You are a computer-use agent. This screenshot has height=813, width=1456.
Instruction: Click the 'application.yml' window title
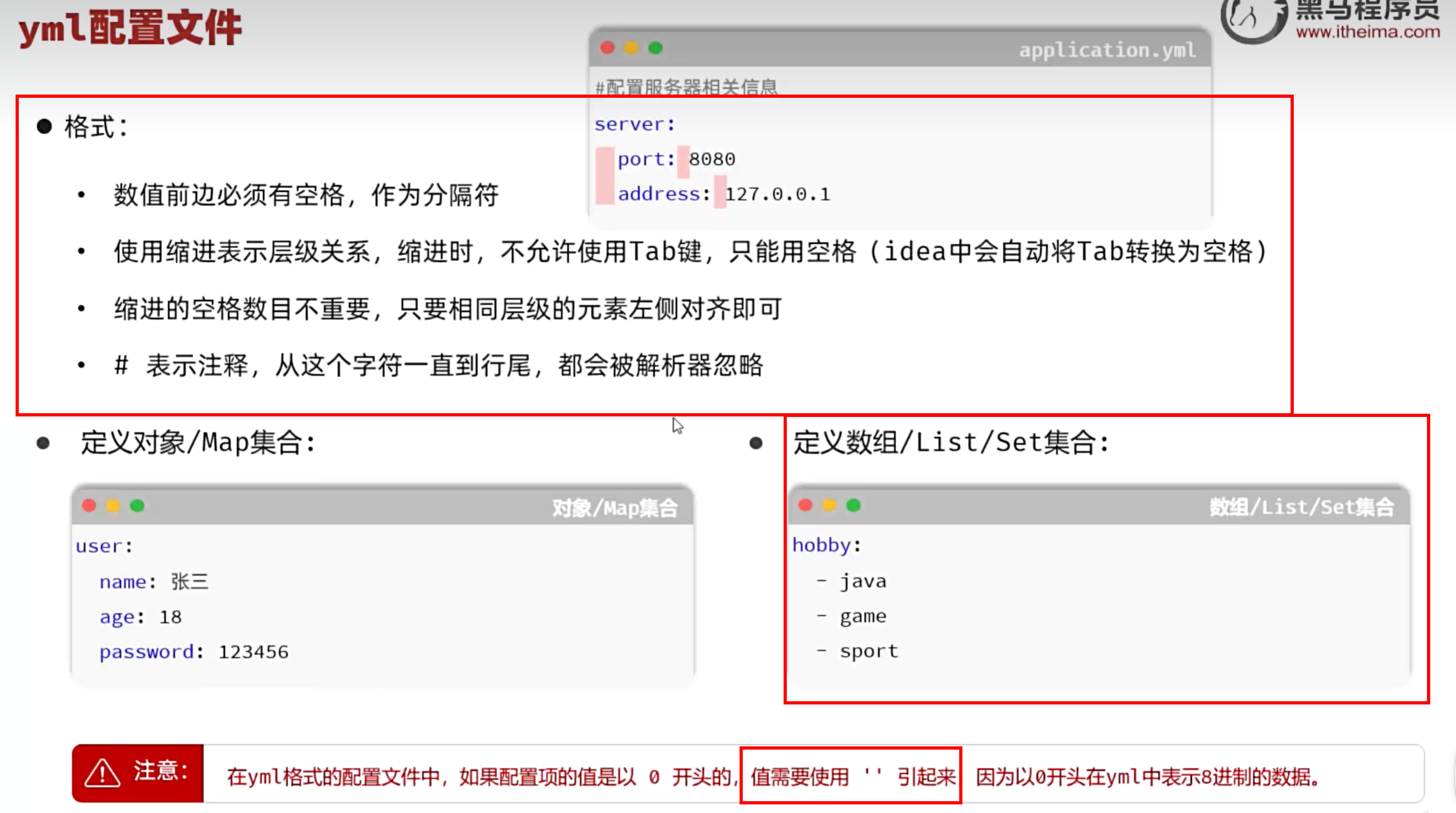pyautogui.click(x=1108, y=51)
